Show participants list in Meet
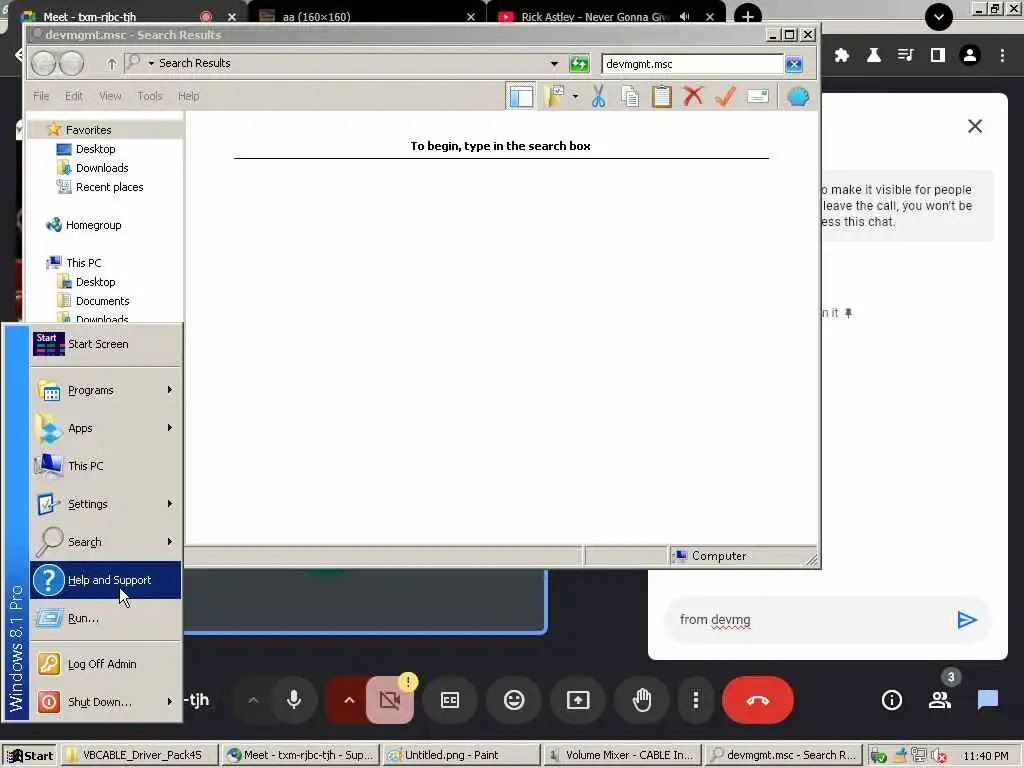Viewport: 1024px width, 768px height. point(940,700)
